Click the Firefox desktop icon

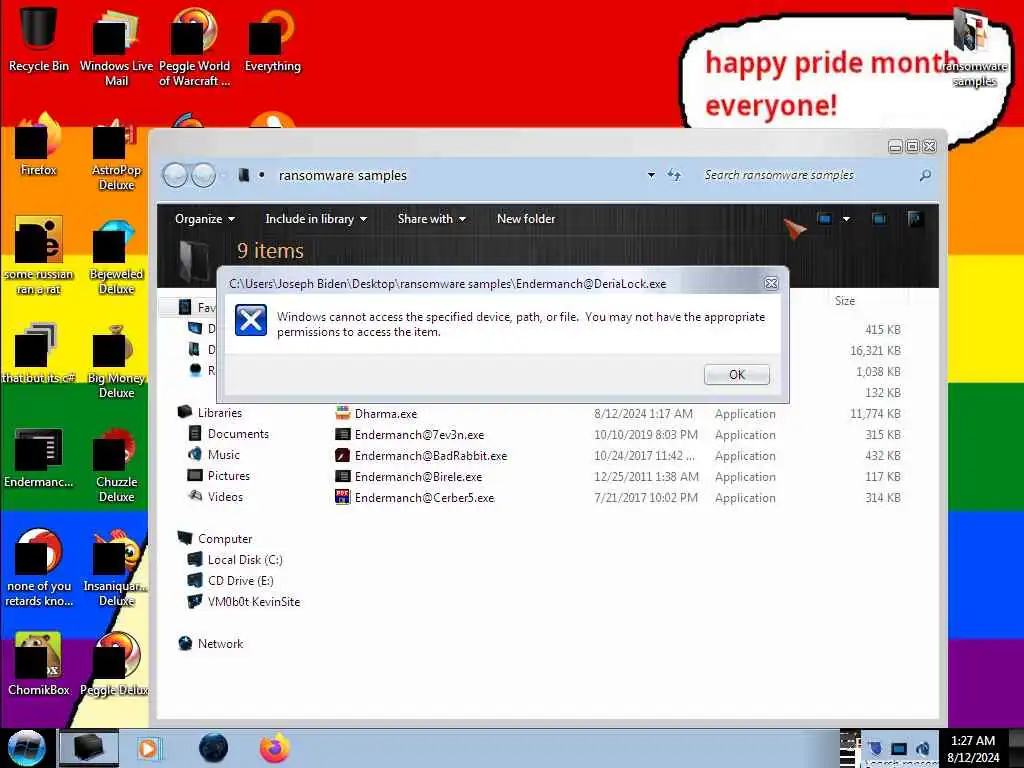pos(39,145)
